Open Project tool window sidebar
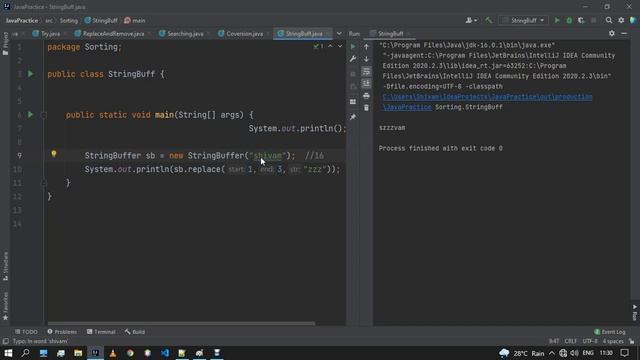This screenshot has width=640, height=360. point(5,44)
